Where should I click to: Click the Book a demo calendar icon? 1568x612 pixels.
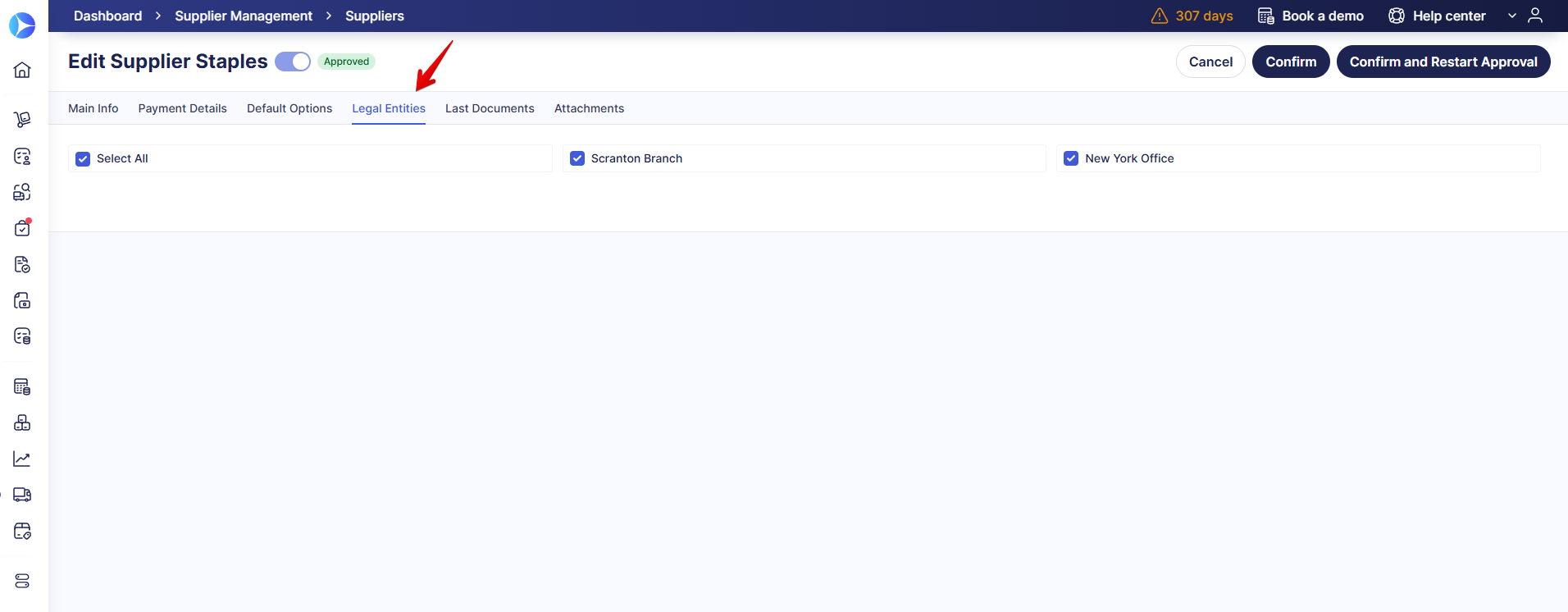coord(1266,16)
